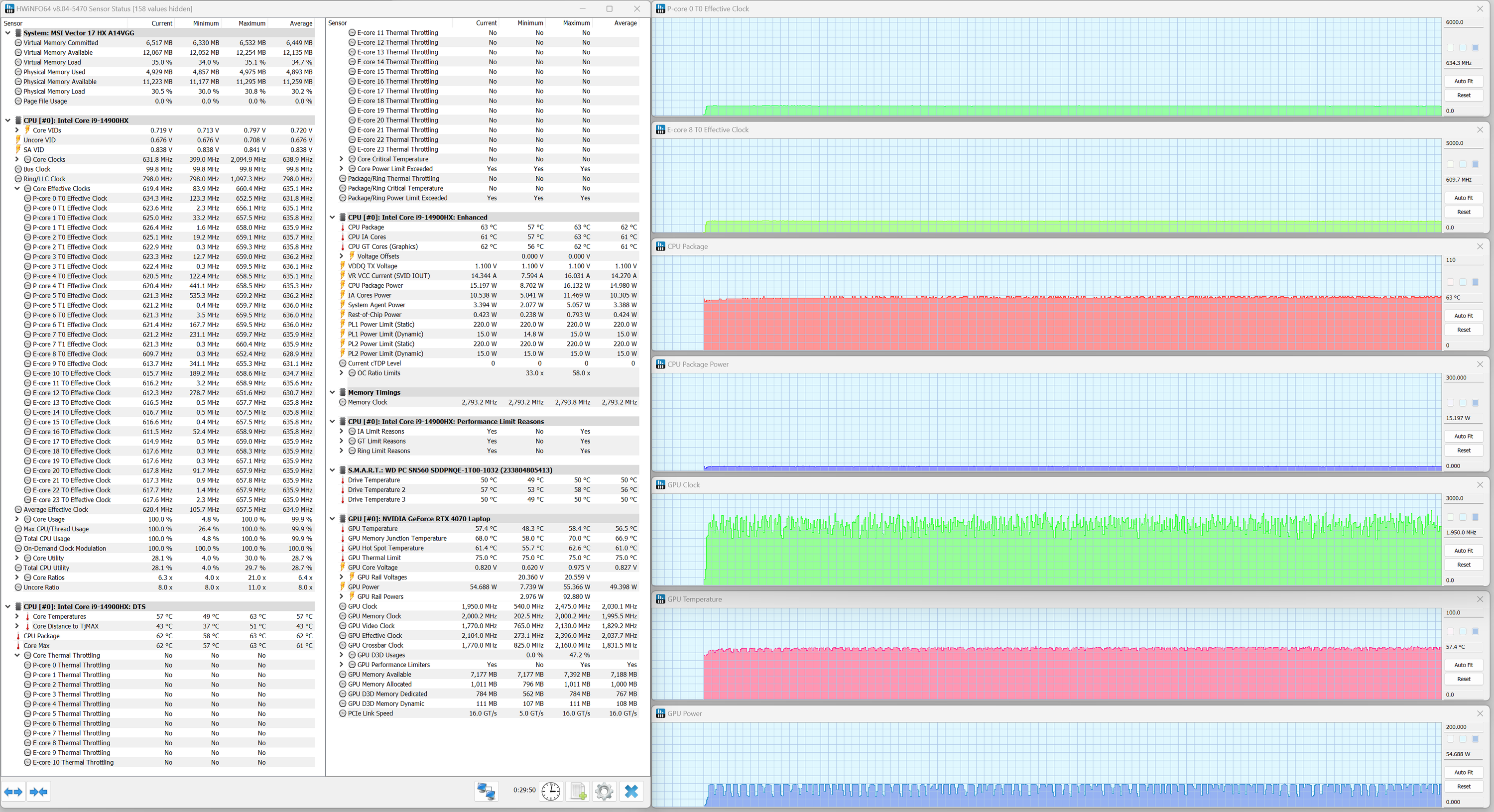This screenshot has height=812, width=1494.
Task: Click the GPU Clock graph window icon
Action: tap(660, 485)
